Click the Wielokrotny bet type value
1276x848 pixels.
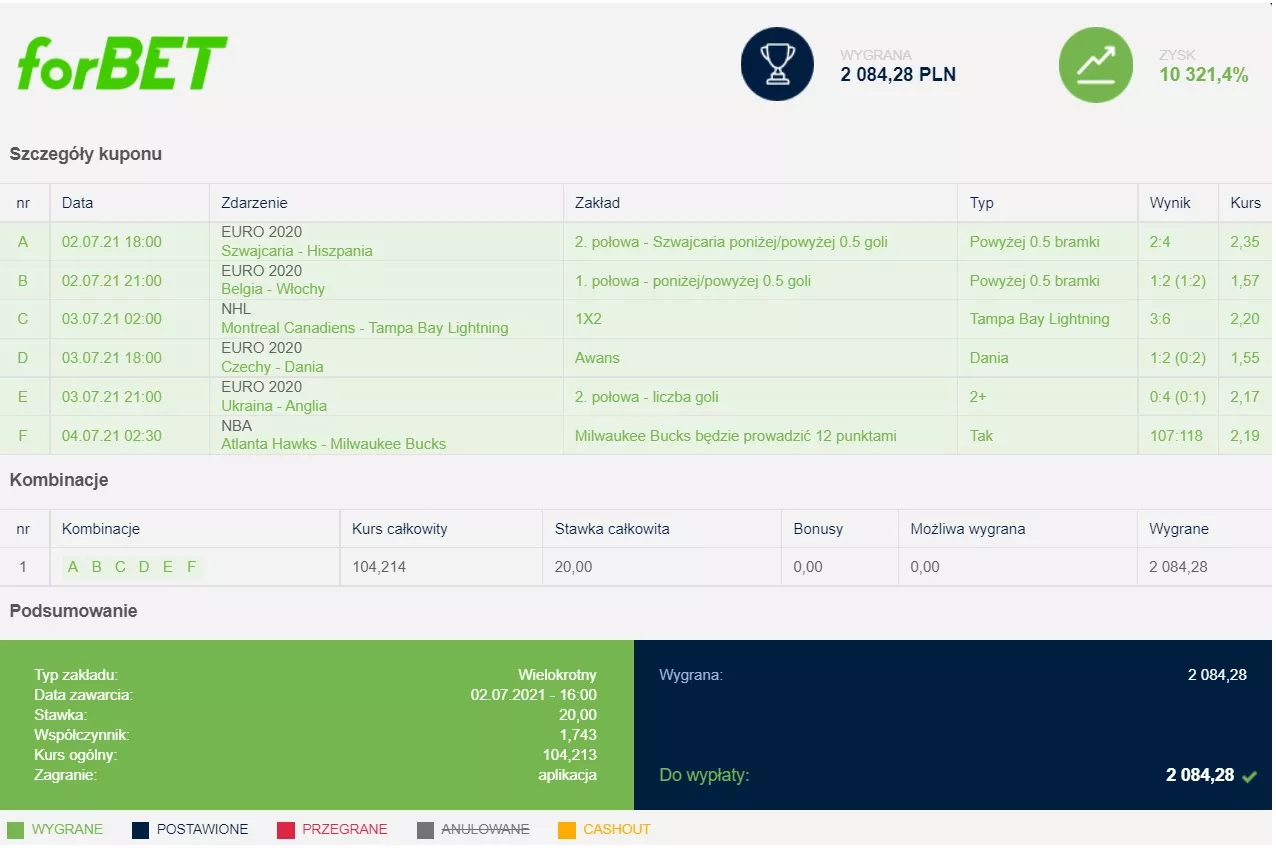[557, 675]
